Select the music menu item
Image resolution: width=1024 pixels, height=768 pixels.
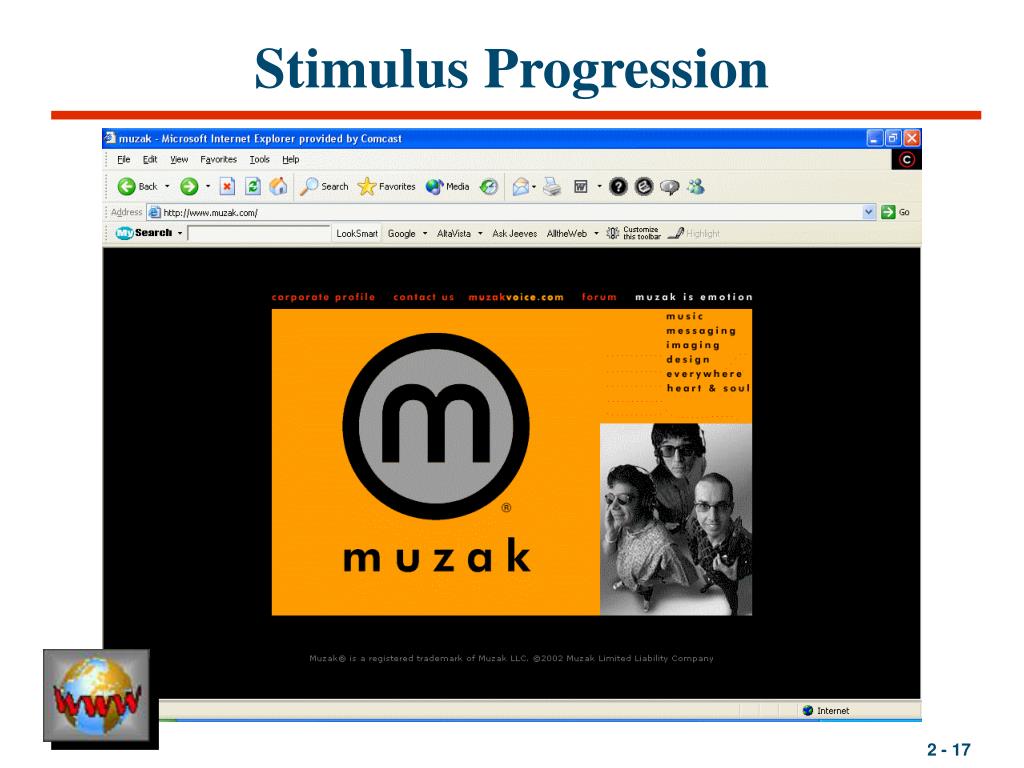(x=685, y=317)
